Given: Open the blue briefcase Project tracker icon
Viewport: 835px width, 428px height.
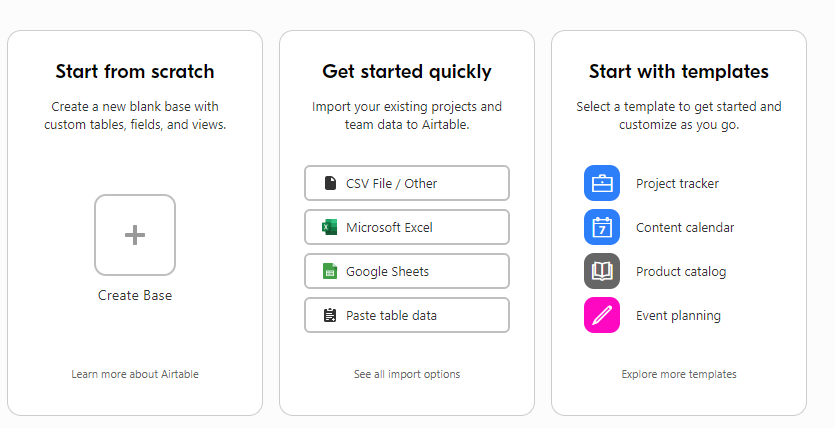Looking at the screenshot, I should point(602,183).
